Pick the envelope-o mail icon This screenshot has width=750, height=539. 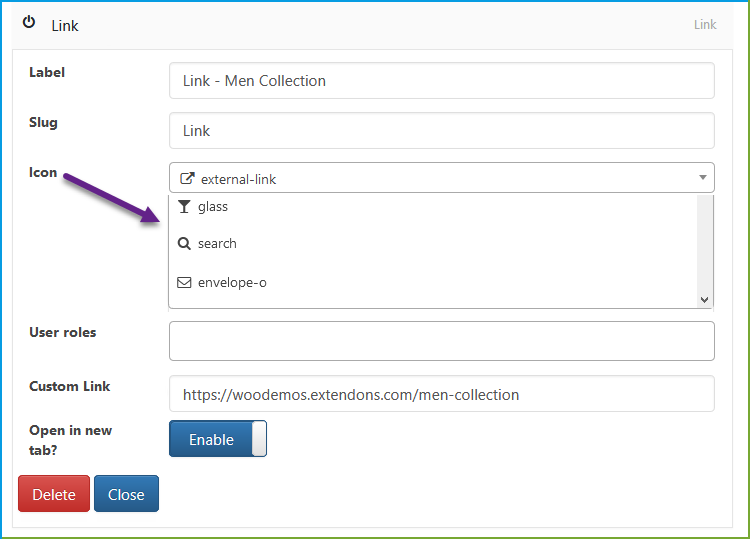pyautogui.click(x=184, y=283)
